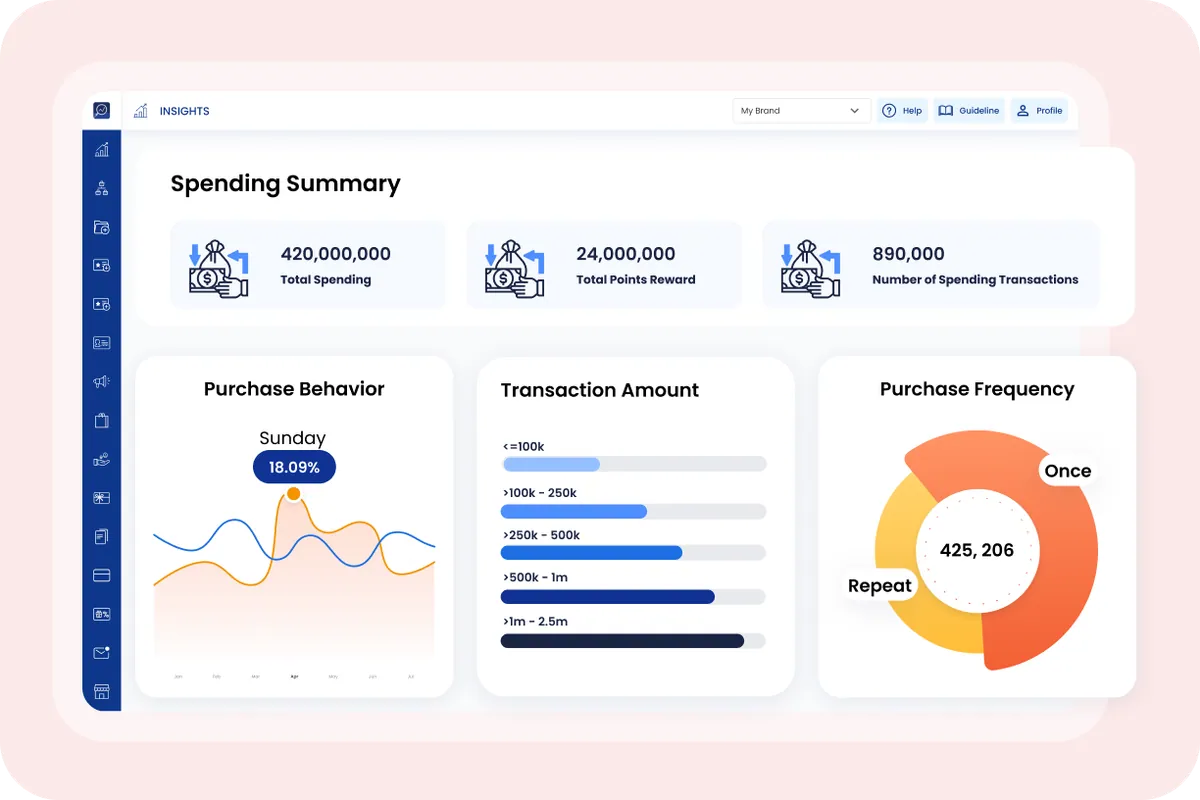Open the credit card sidebar icon

pos(101,575)
